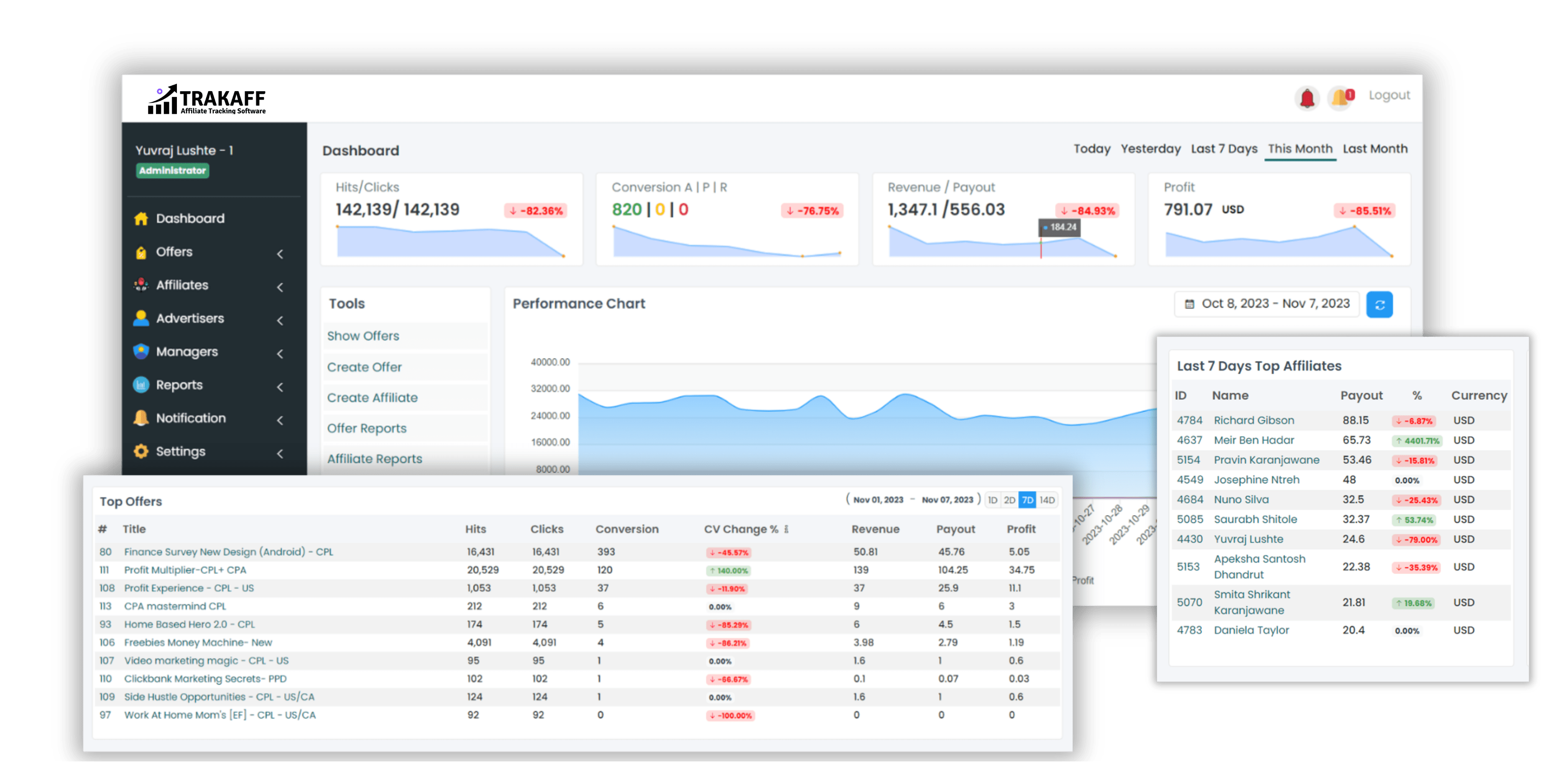Open Create Offer from the Tools panel
This screenshot has width=1568, height=784.
(364, 366)
